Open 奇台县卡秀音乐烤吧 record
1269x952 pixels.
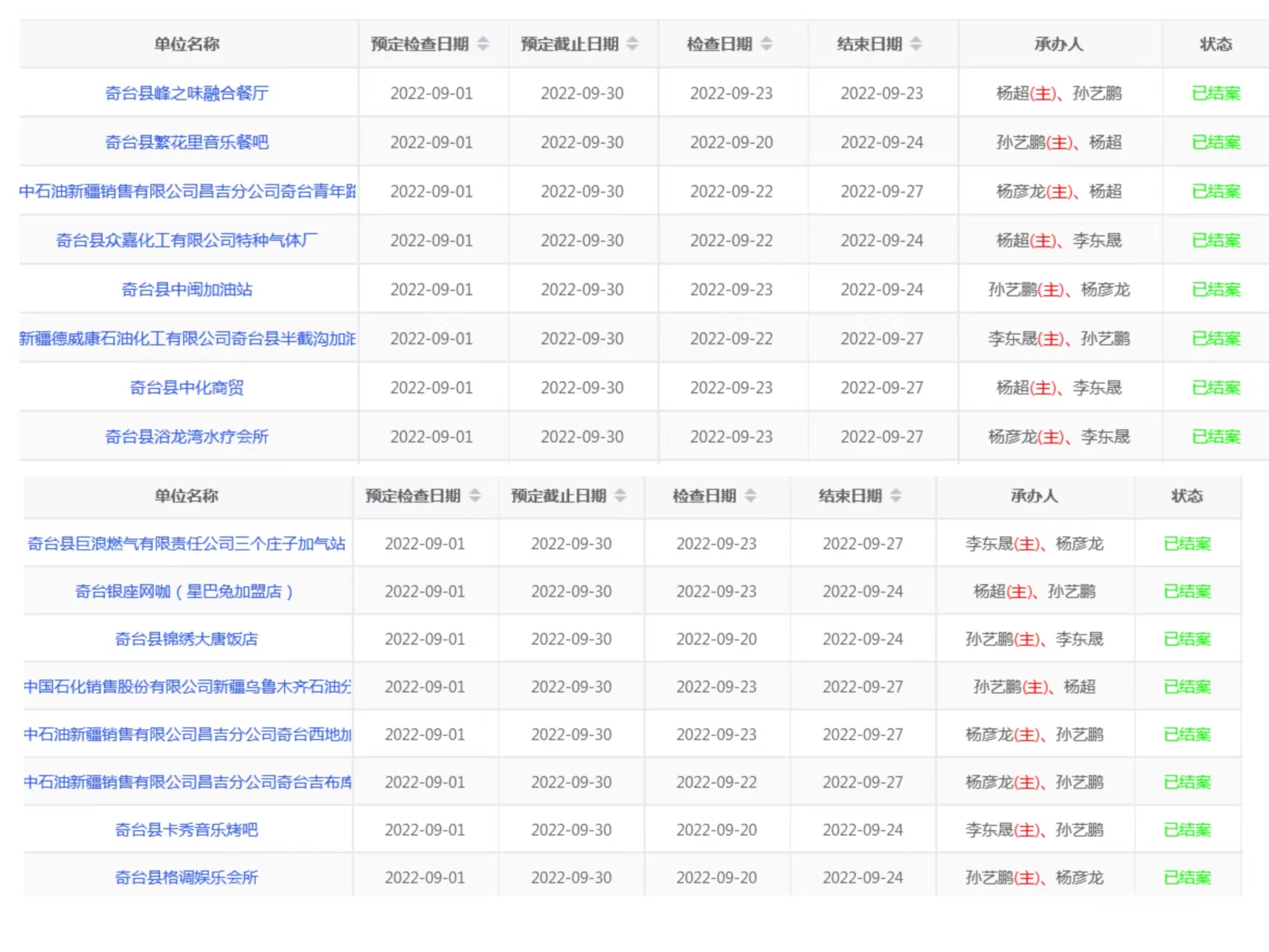pos(187,829)
